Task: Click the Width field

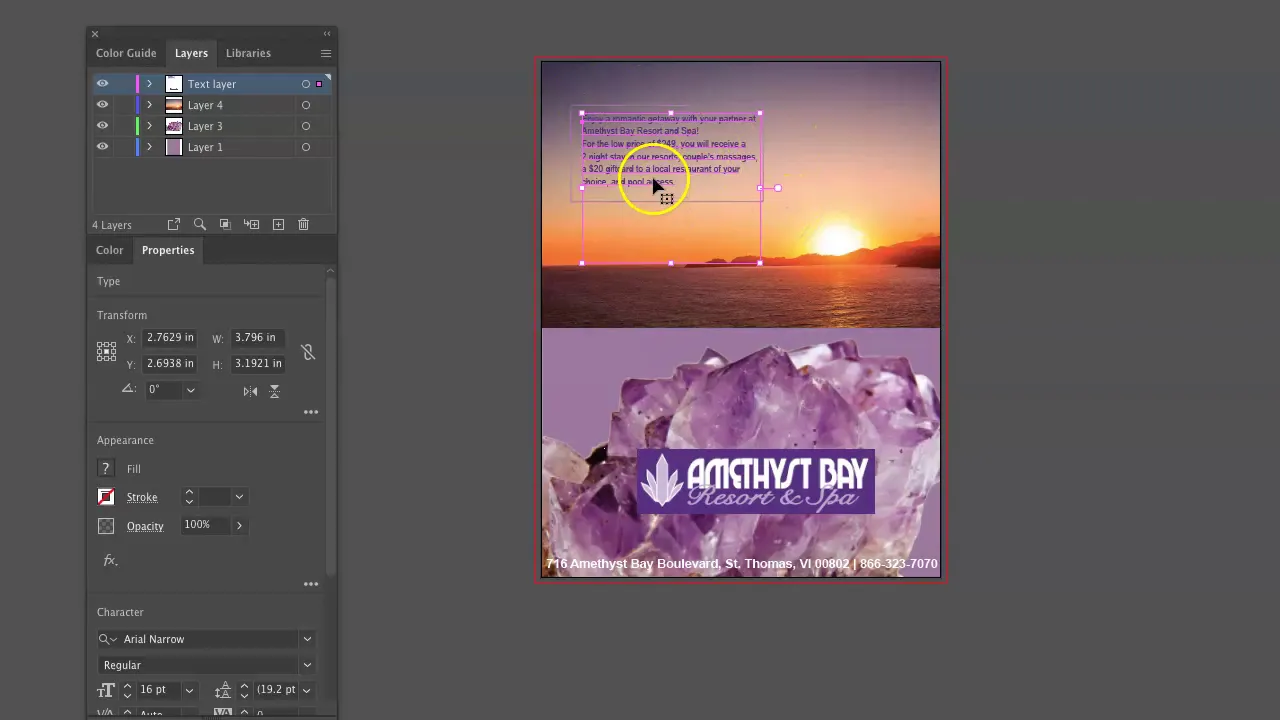Action: 259,338
